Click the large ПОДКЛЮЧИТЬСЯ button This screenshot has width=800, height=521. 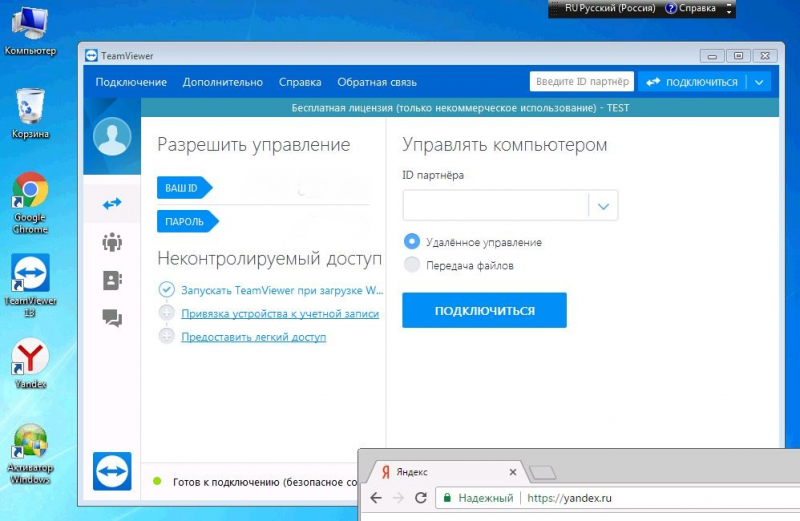(x=484, y=310)
